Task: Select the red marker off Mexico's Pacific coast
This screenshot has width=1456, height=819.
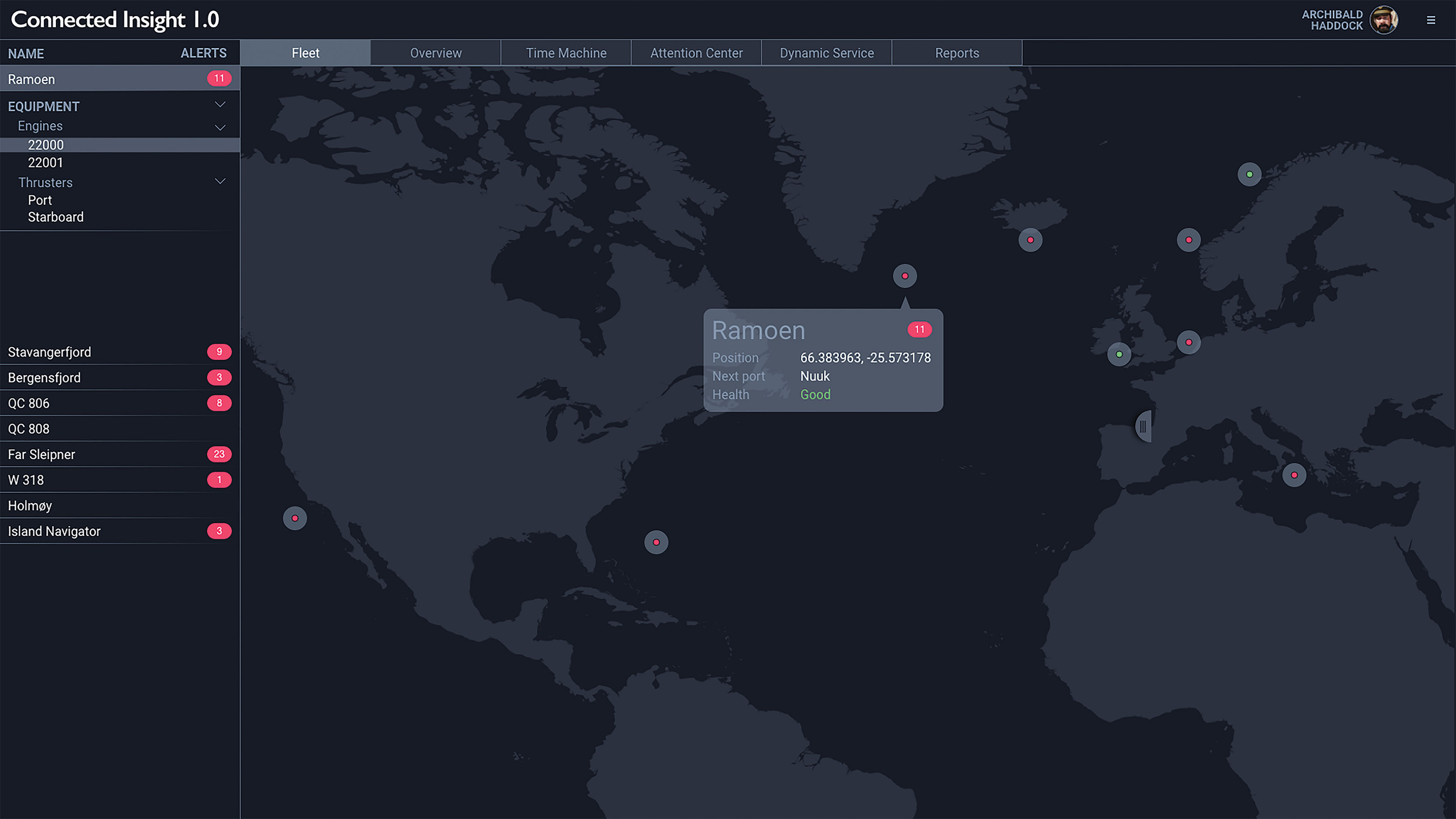Action: pyautogui.click(x=295, y=518)
